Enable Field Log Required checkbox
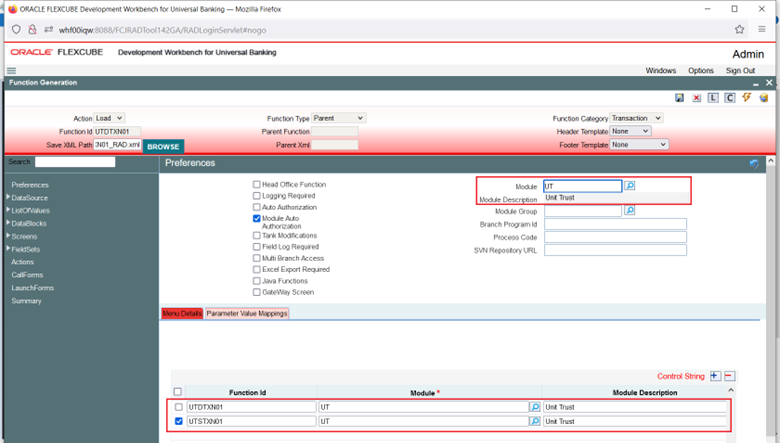Image resolution: width=780 pixels, height=443 pixels. point(257,247)
